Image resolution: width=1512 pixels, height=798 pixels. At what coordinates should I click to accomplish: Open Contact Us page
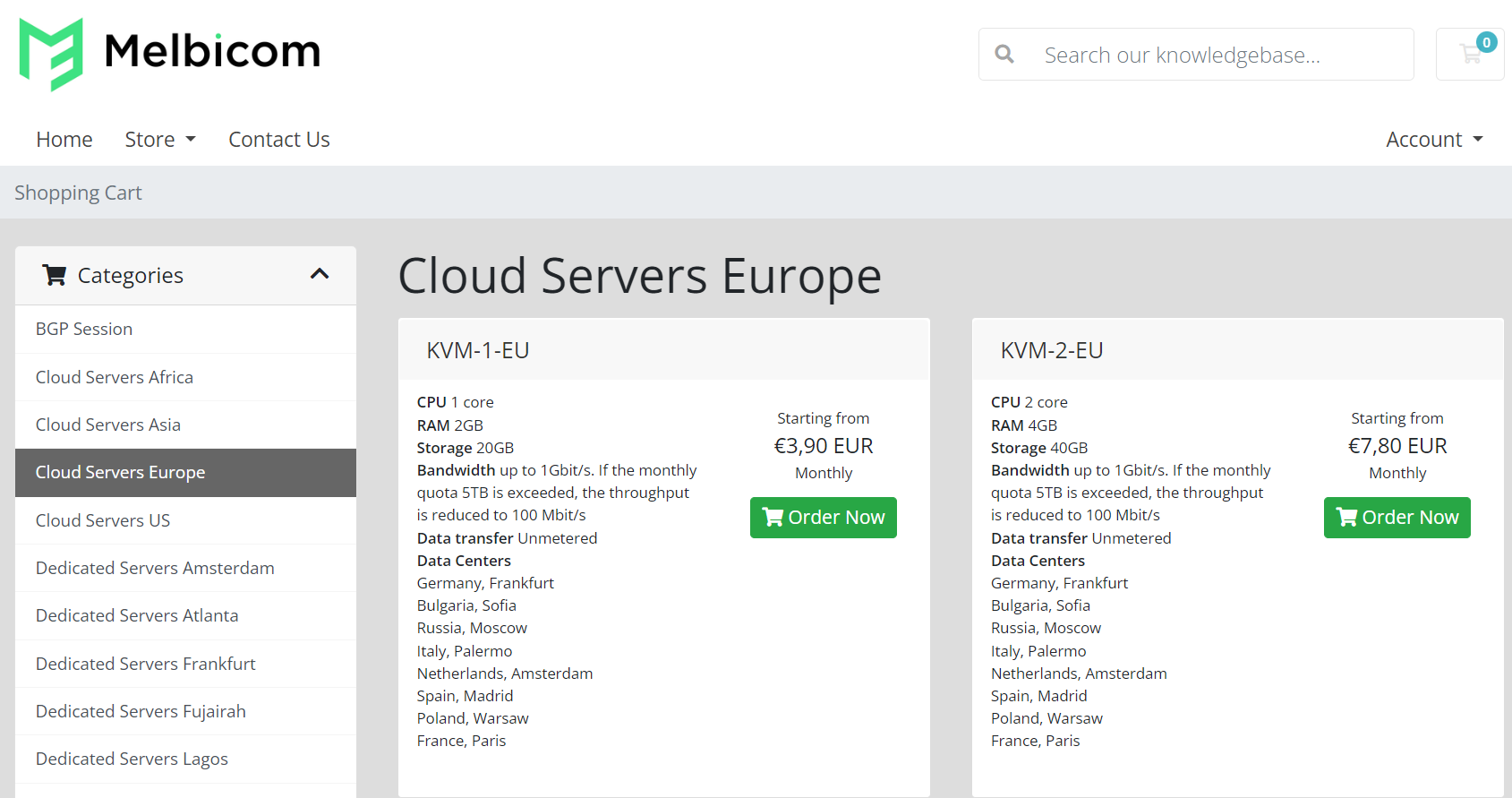point(279,140)
